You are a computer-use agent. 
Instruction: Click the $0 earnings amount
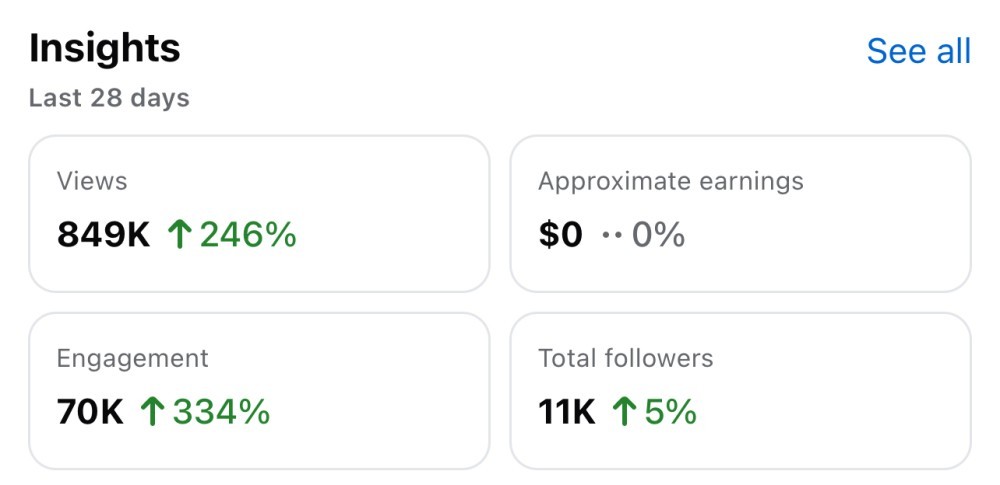click(x=560, y=235)
